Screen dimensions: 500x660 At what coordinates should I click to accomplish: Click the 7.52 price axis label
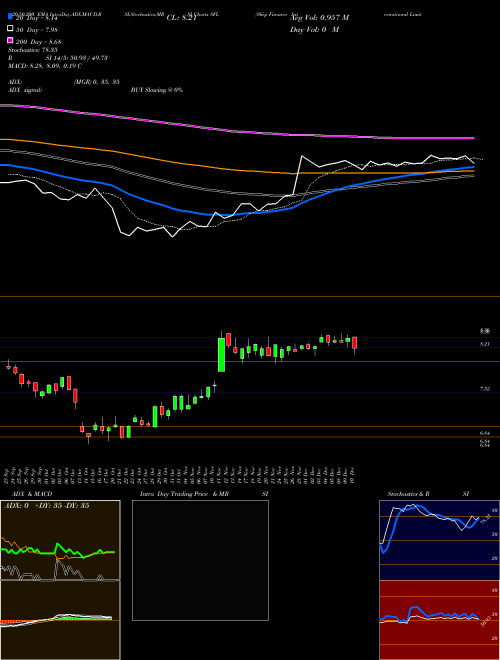(485, 389)
